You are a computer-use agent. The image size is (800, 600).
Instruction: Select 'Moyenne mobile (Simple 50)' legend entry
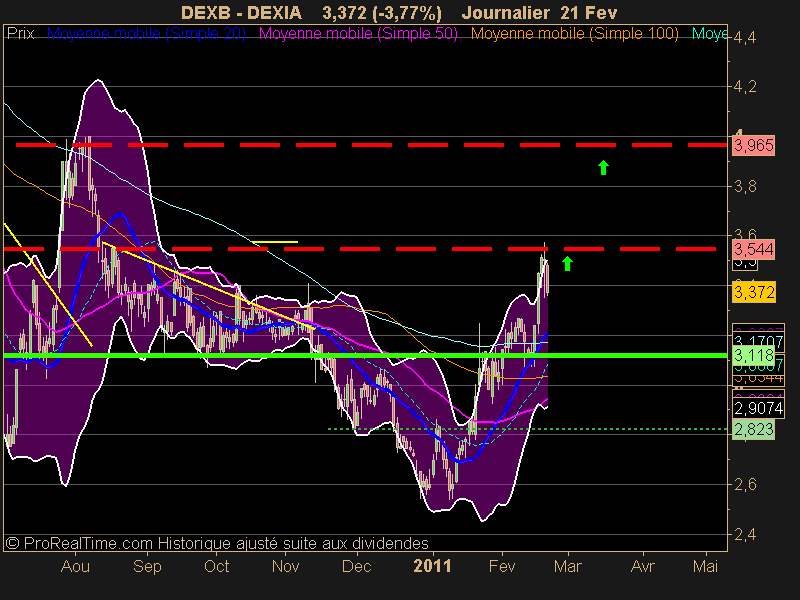[358, 34]
